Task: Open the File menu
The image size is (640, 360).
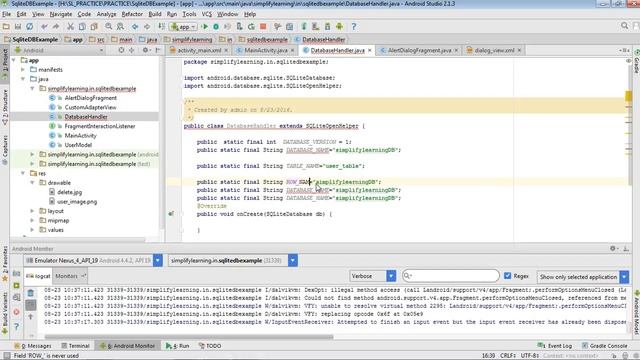Action: click(7, 14)
